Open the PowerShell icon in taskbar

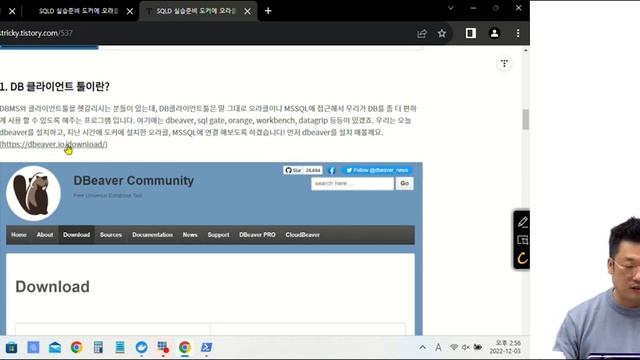click(206, 347)
